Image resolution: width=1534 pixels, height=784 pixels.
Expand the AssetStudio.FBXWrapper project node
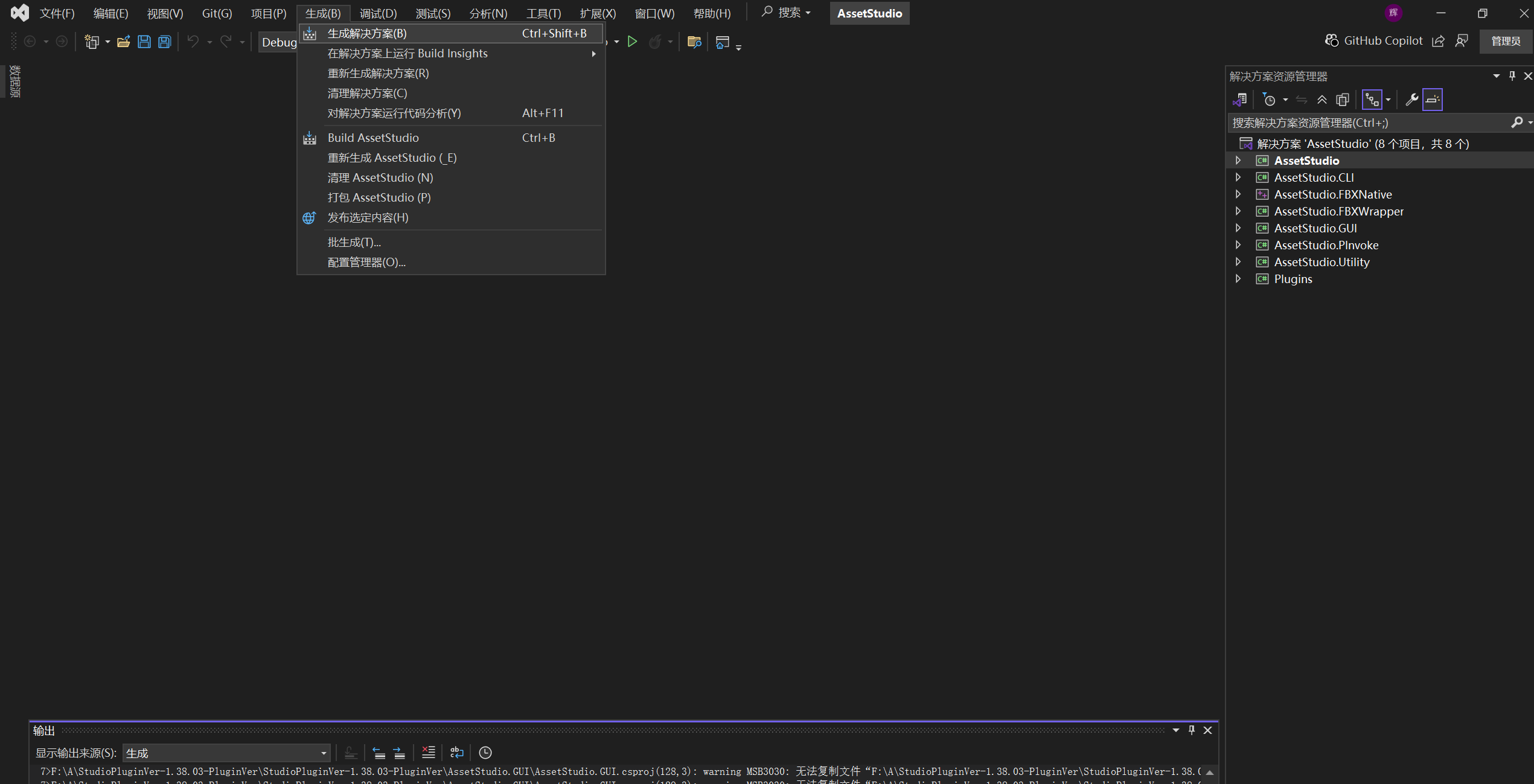coord(1238,211)
